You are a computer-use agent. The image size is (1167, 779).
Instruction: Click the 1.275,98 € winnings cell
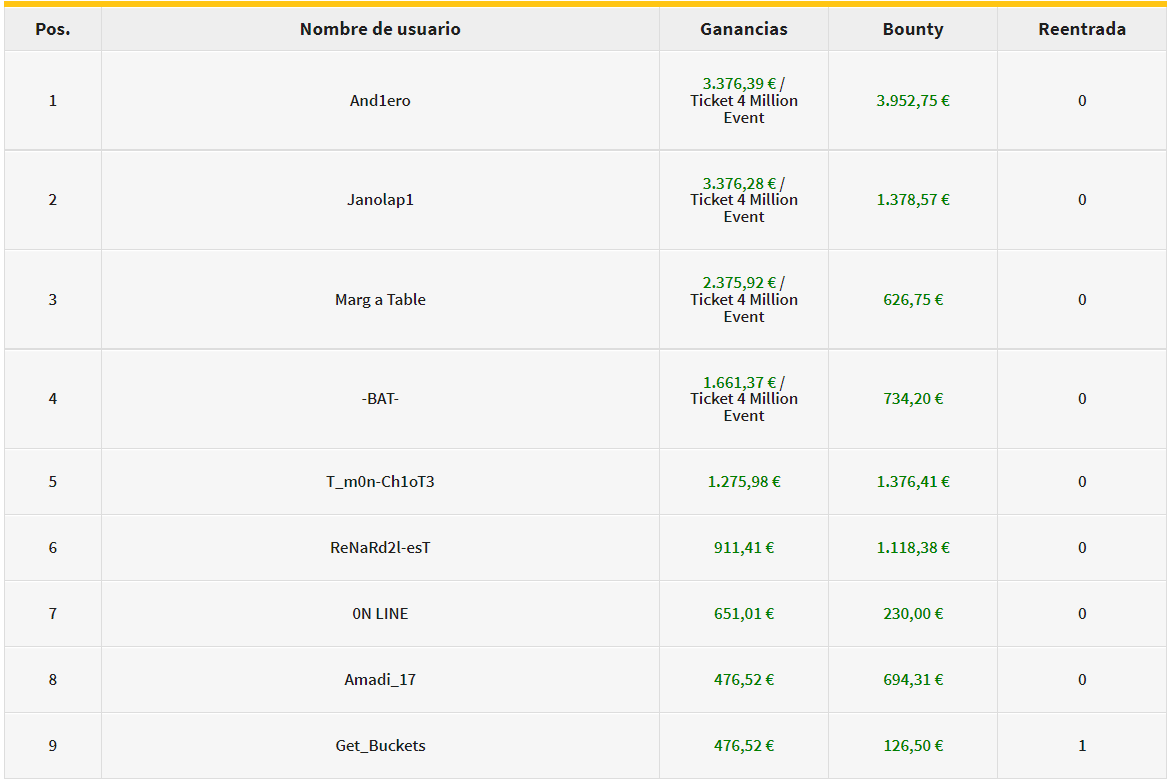(744, 481)
